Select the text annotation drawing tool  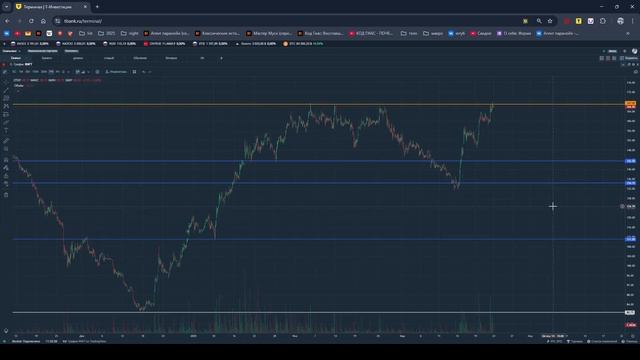point(6,131)
